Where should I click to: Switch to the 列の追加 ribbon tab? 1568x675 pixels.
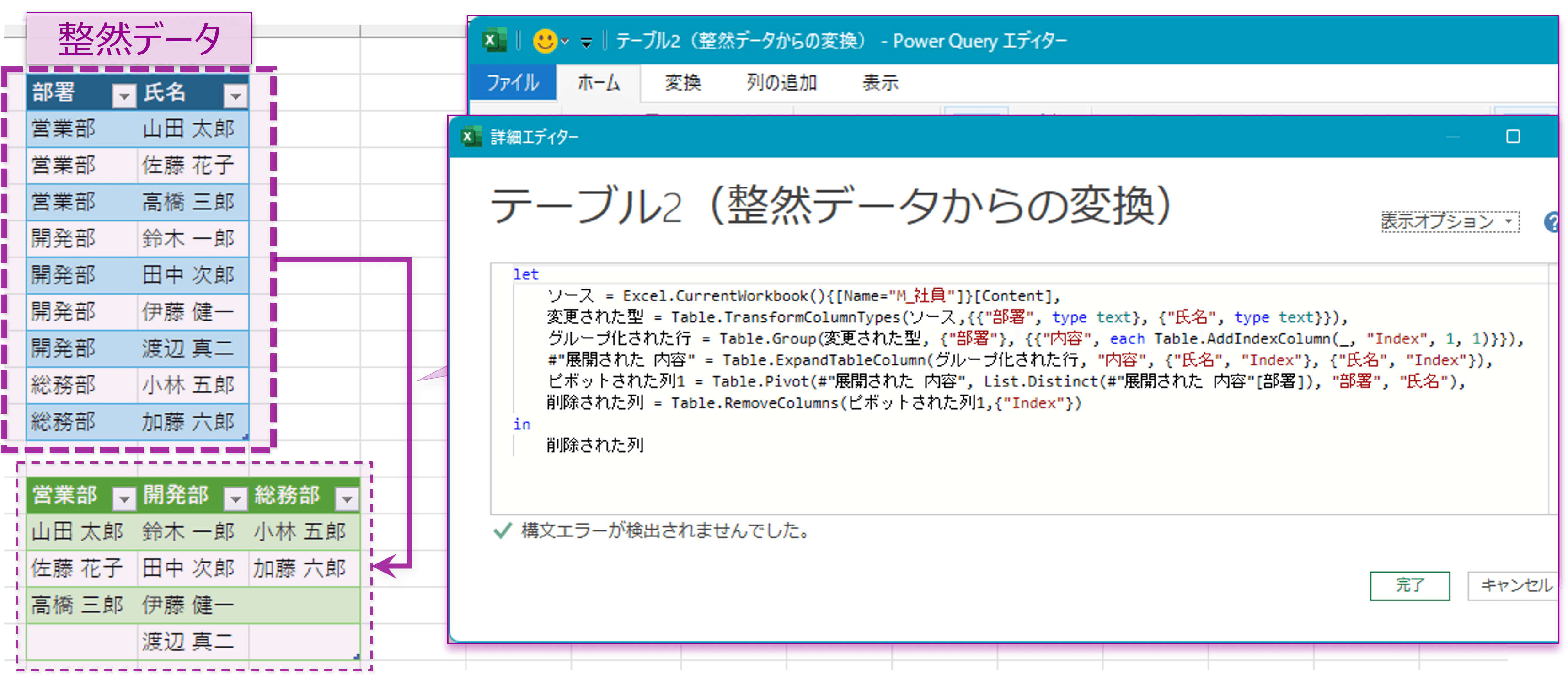click(x=781, y=83)
